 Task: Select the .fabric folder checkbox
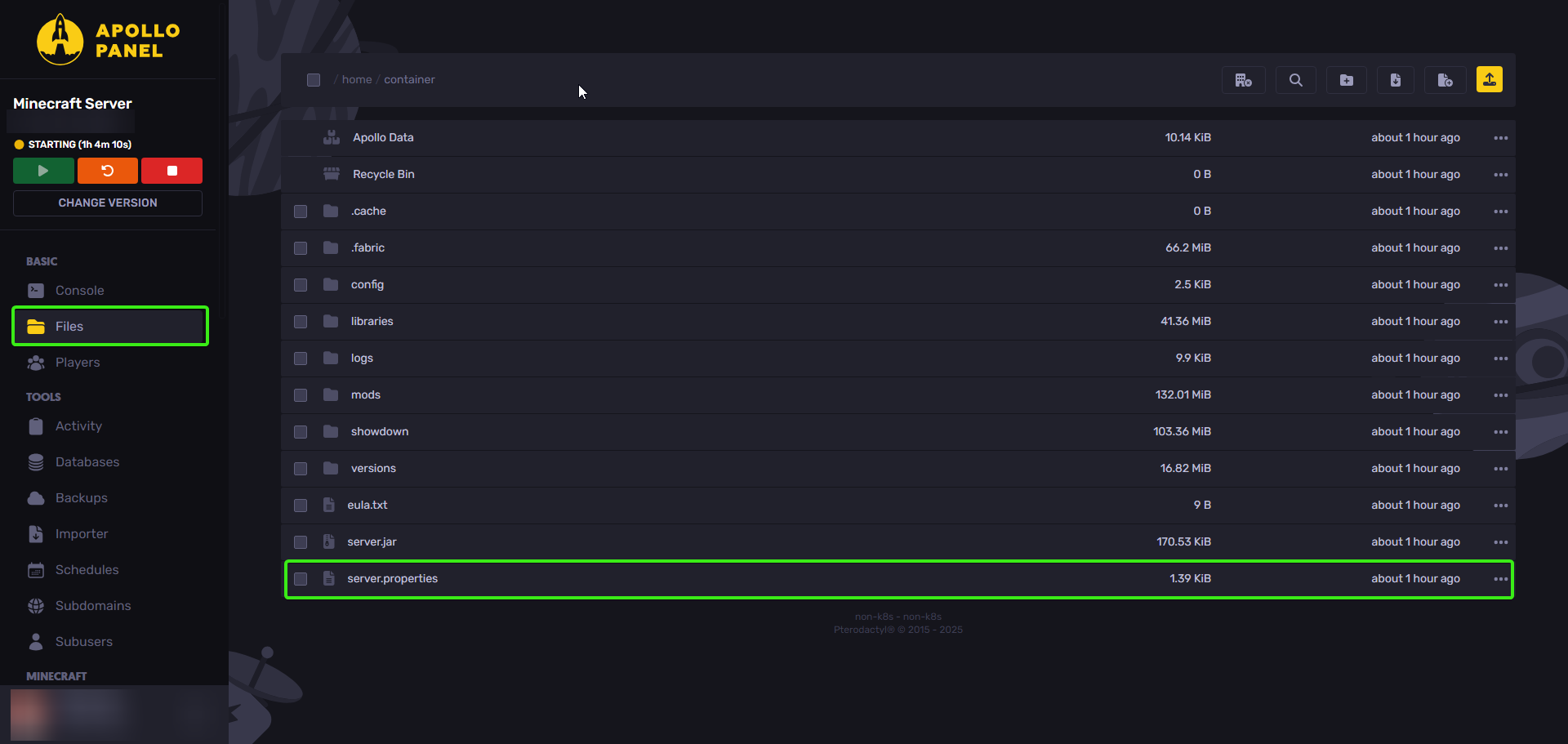[x=301, y=248]
